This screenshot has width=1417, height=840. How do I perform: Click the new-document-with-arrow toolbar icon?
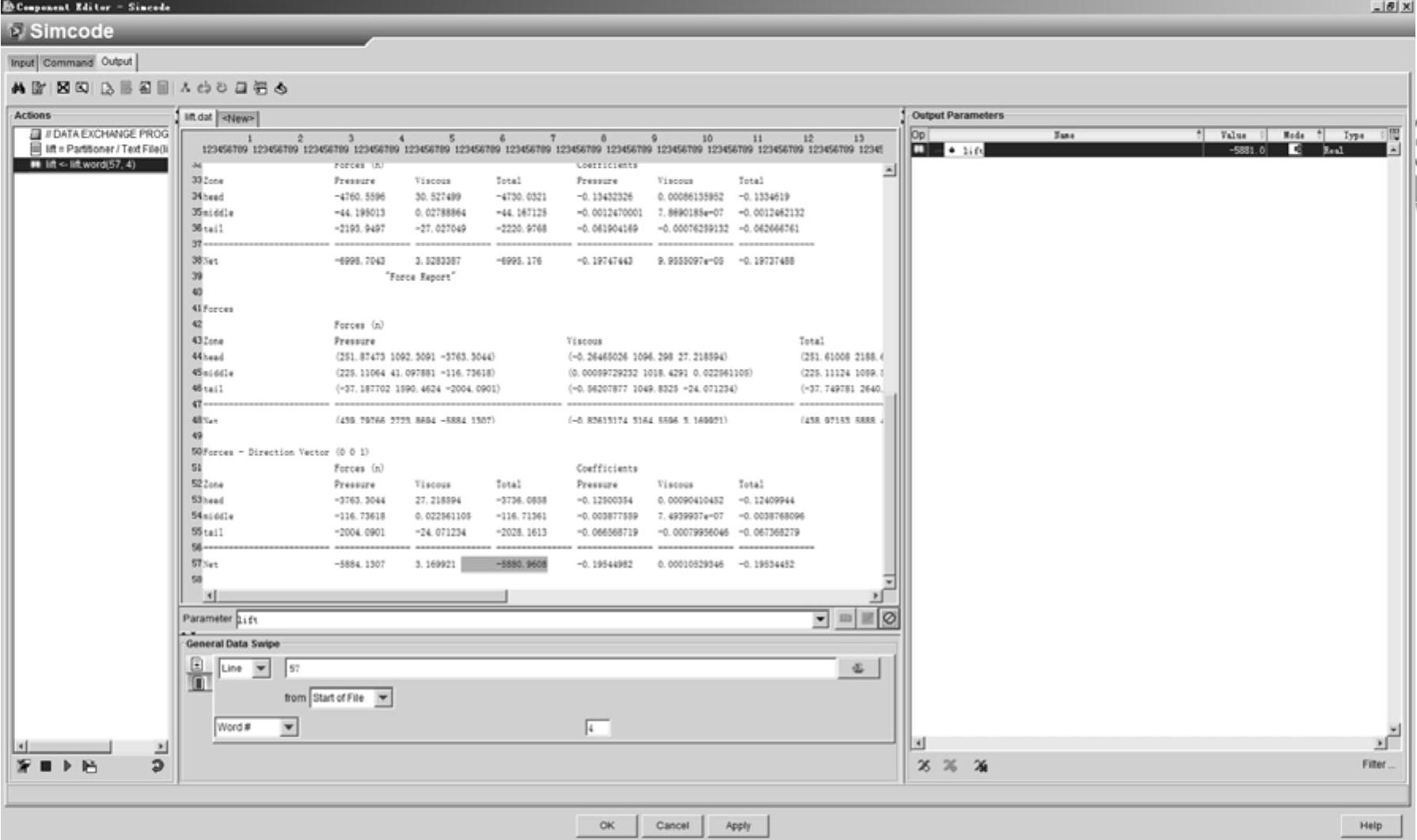click(107, 88)
